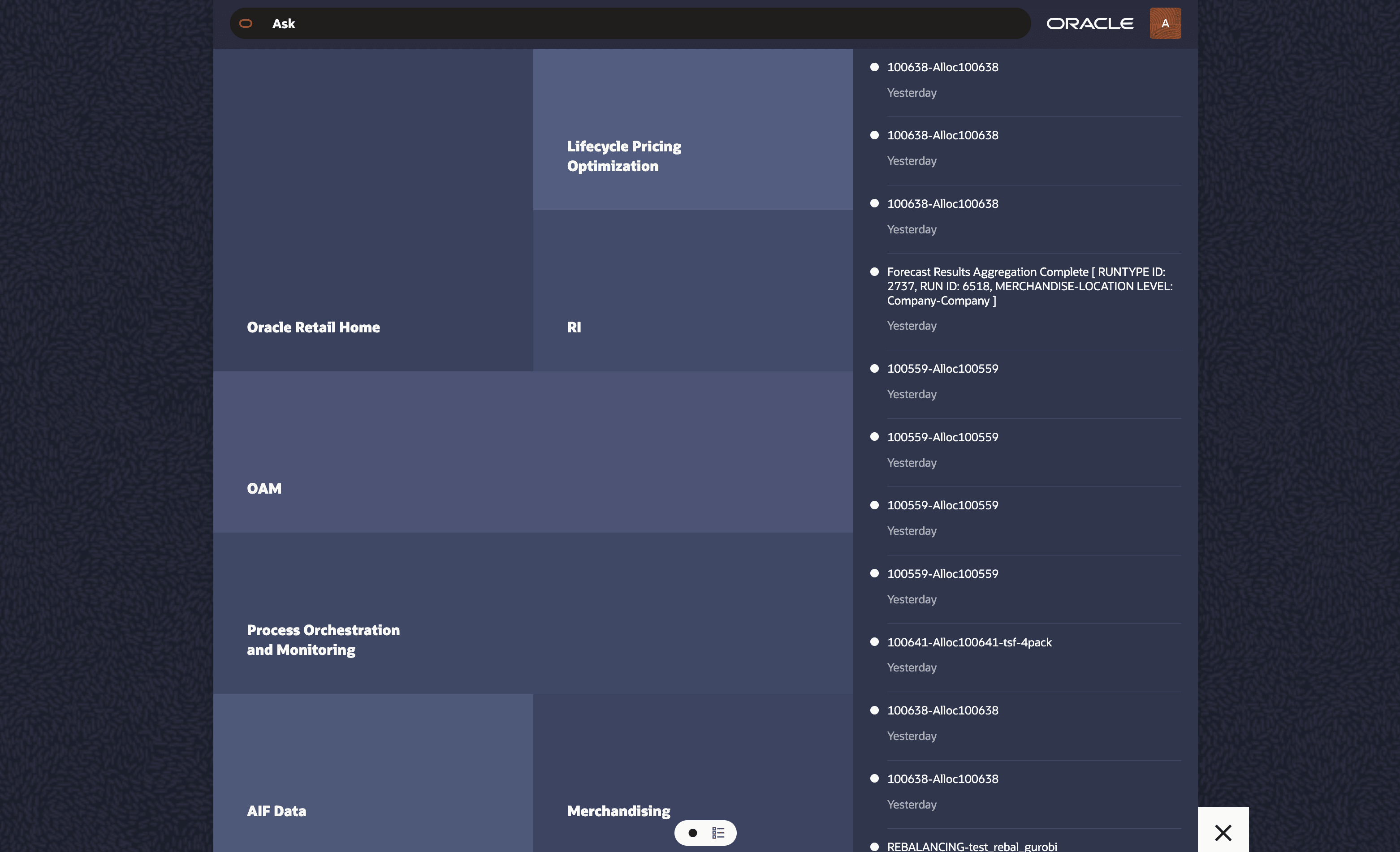Image resolution: width=1400 pixels, height=852 pixels.
Task: Open the Forecast Results Aggregation Complete notification
Action: point(1029,286)
